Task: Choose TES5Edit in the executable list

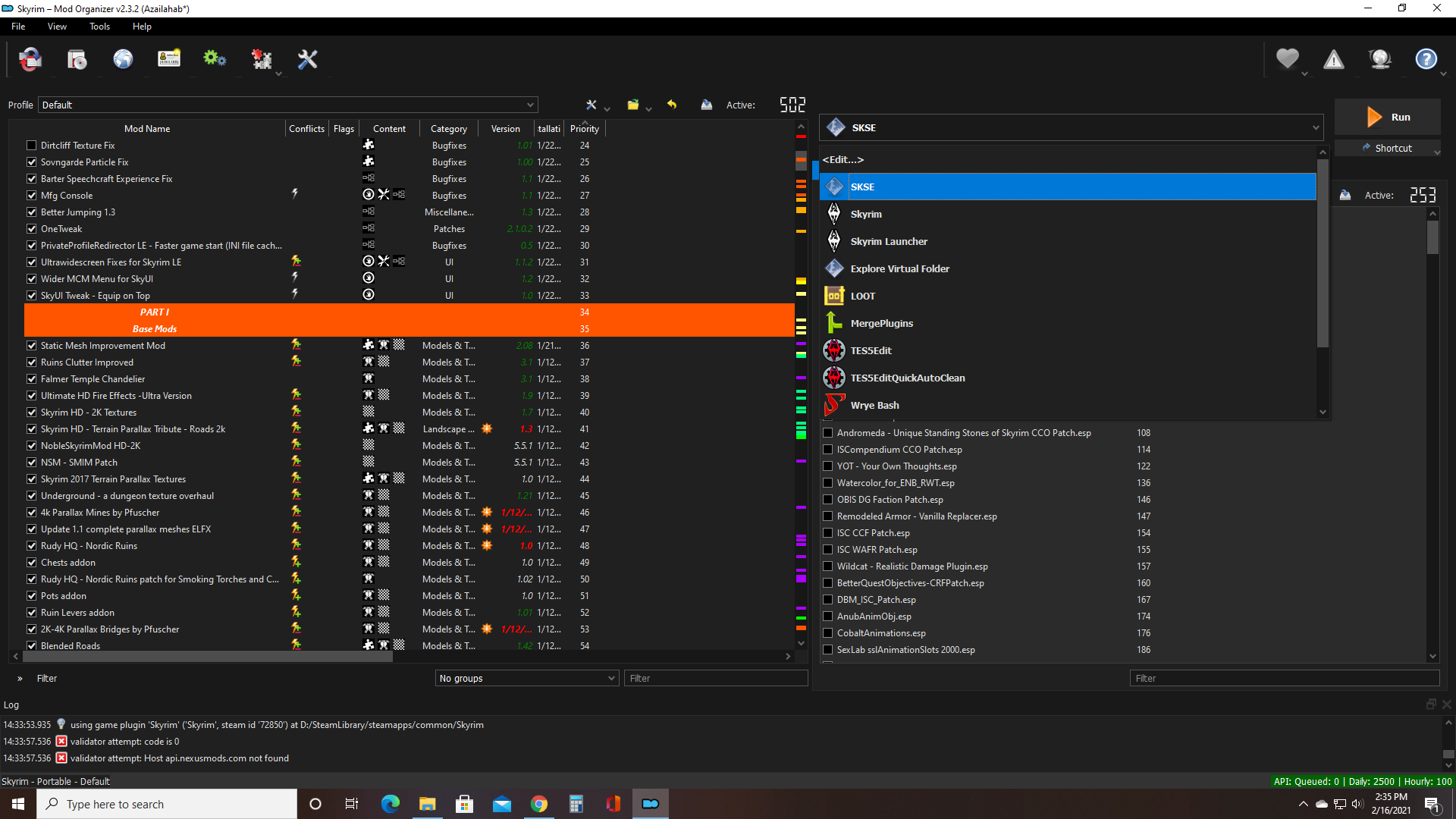Action: coord(1069,350)
